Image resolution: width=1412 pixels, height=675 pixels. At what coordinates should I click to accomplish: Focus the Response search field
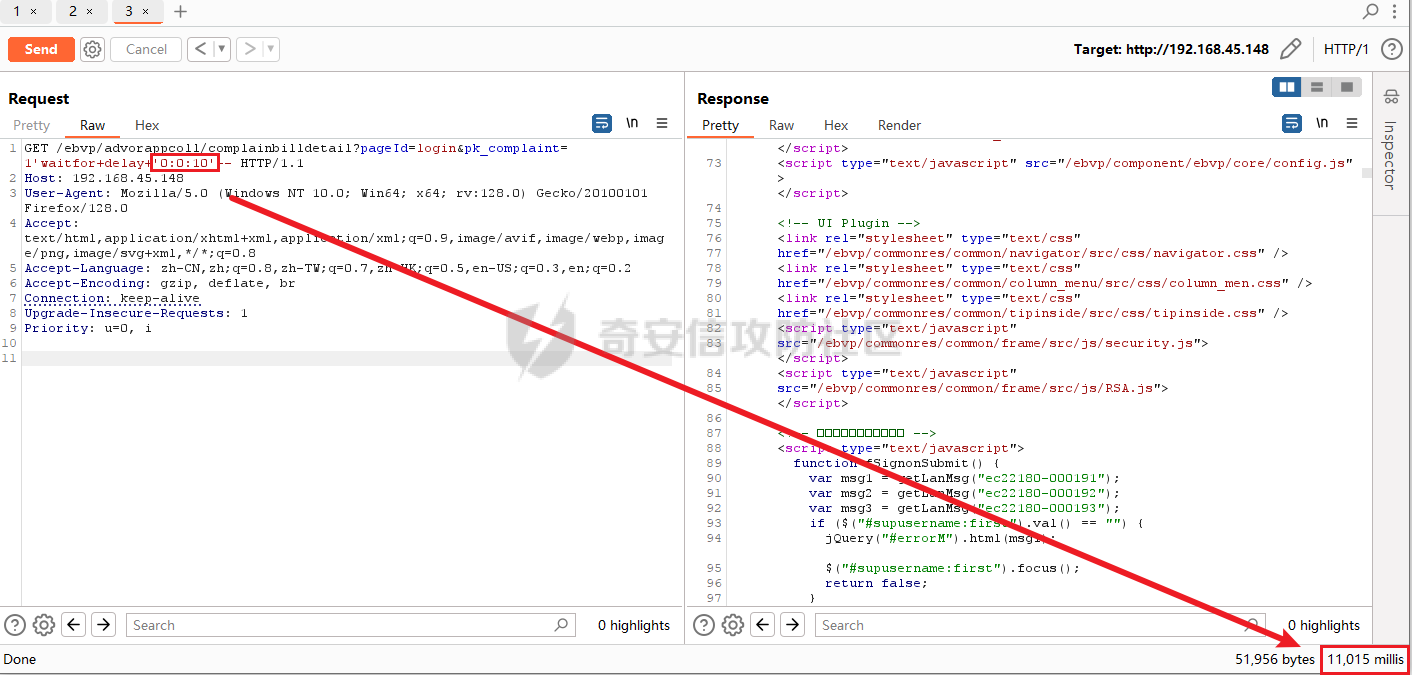[1041, 625]
